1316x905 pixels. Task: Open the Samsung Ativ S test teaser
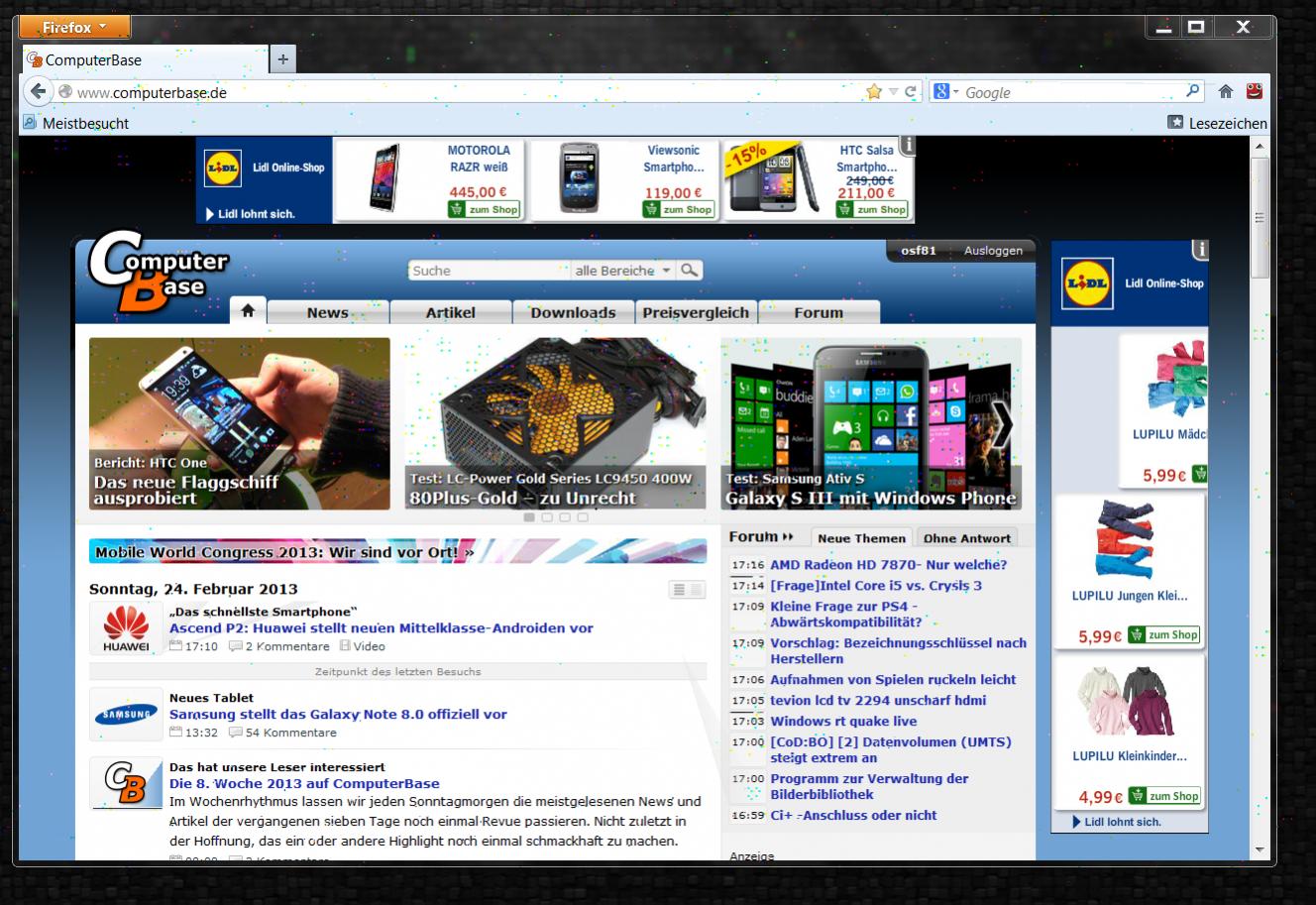point(871,423)
